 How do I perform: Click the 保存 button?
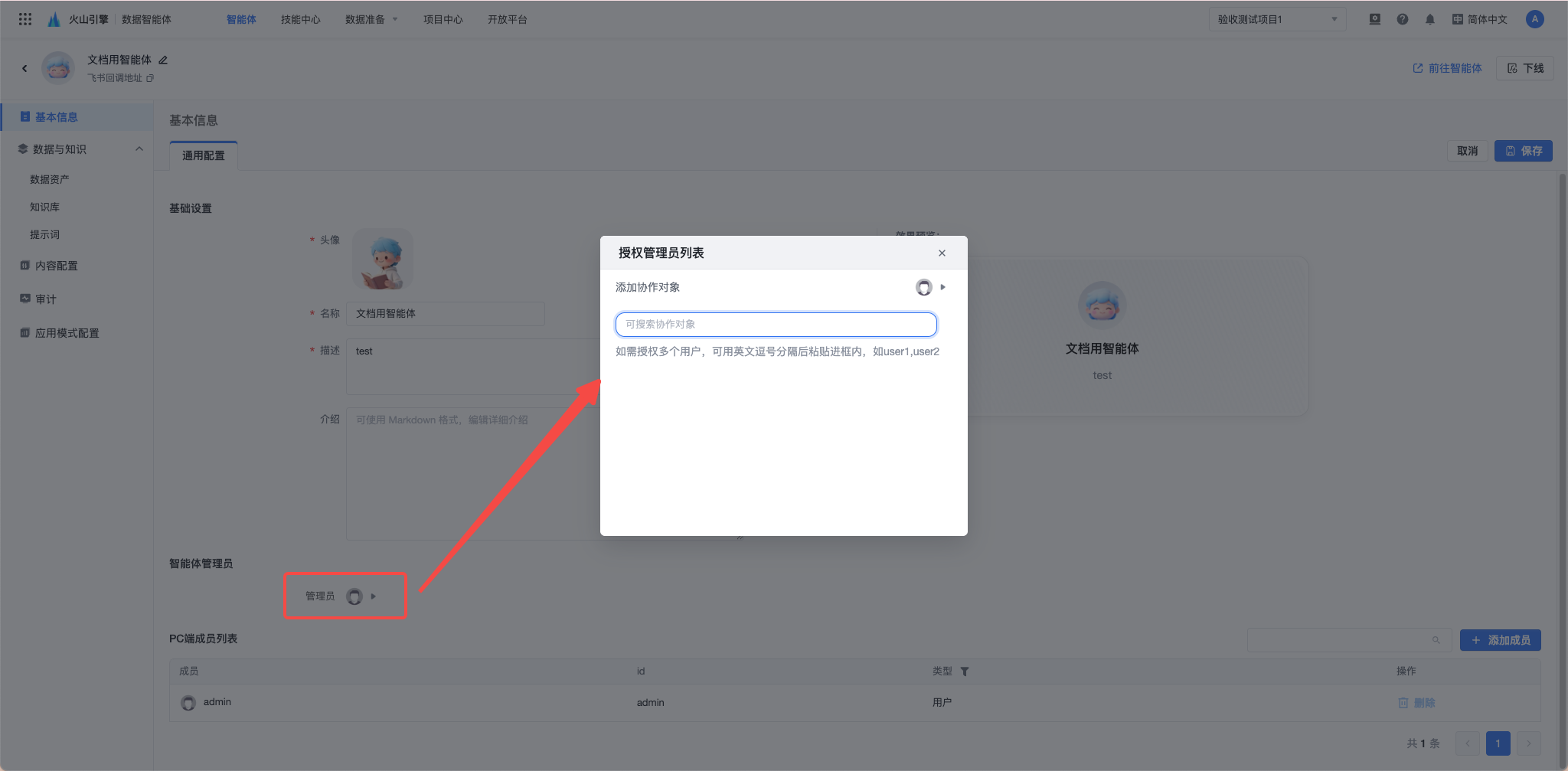coord(1523,151)
